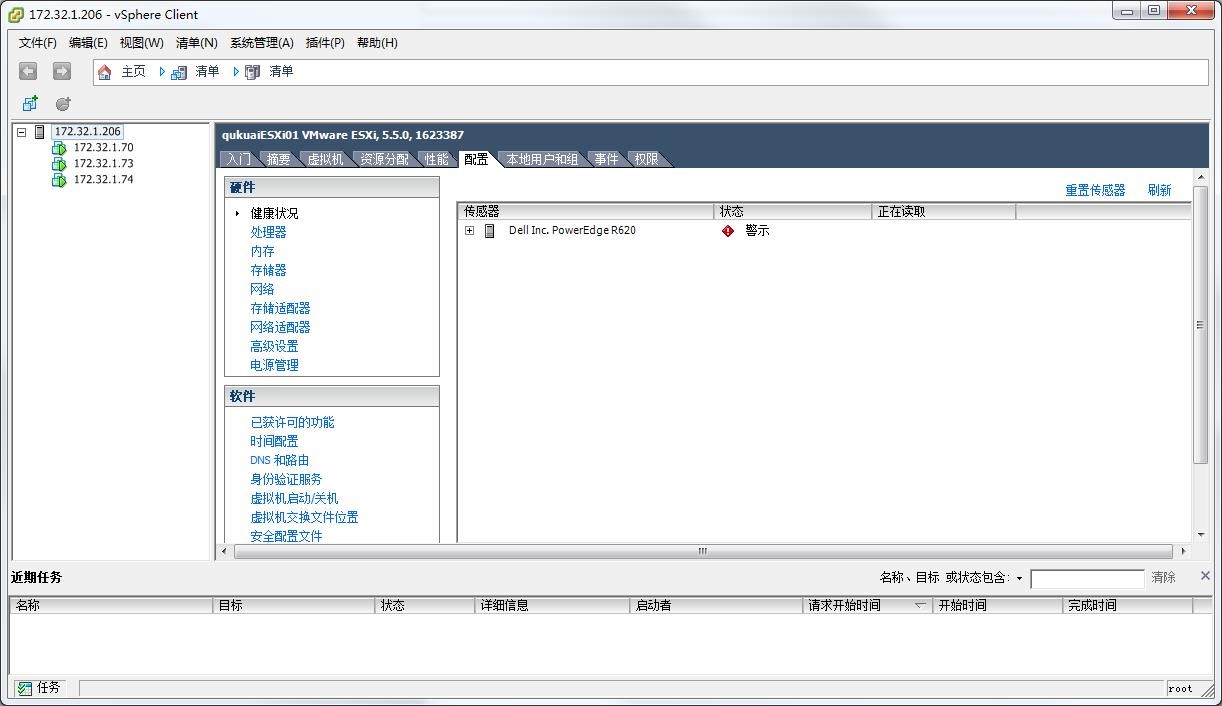The width and height of the screenshot is (1222, 706).
Task: Open the 安全配置文件 link
Action: [x=286, y=536]
